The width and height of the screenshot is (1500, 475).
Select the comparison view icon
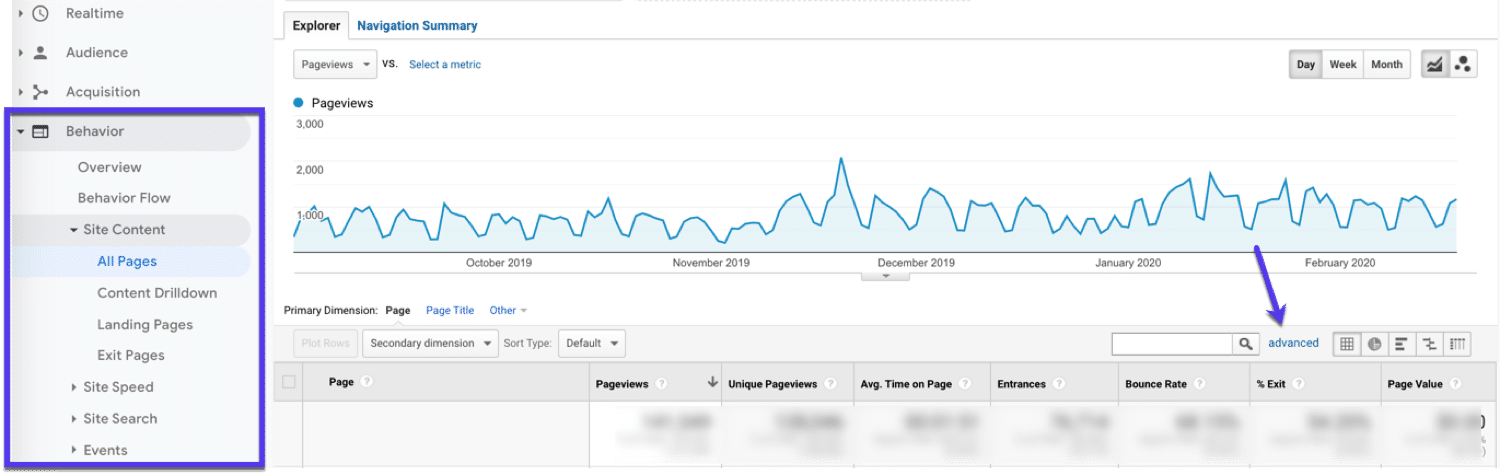tap(1430, 343)
